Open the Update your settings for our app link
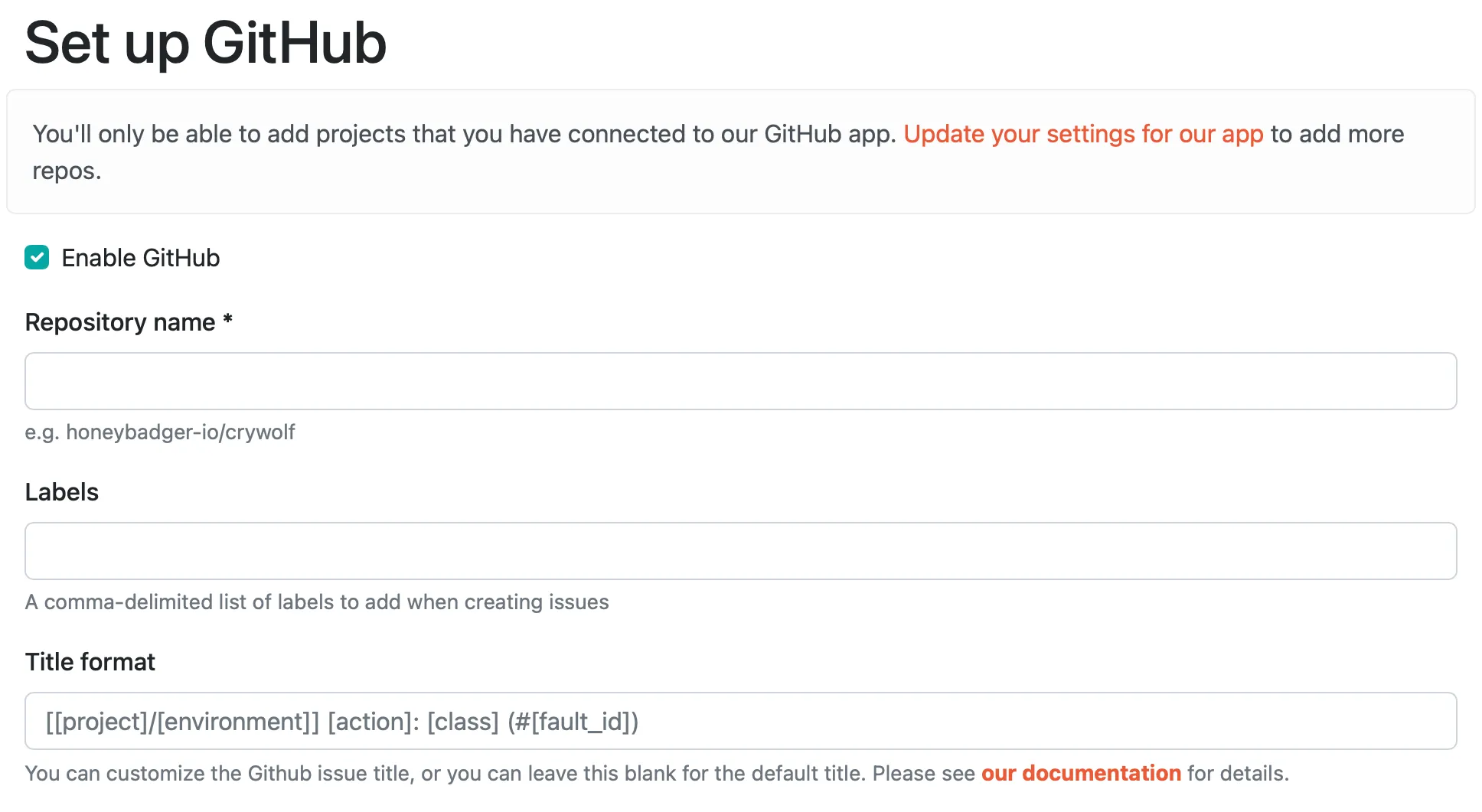This screenshot has width=1482, height=812. click(x=1084, y=134)
